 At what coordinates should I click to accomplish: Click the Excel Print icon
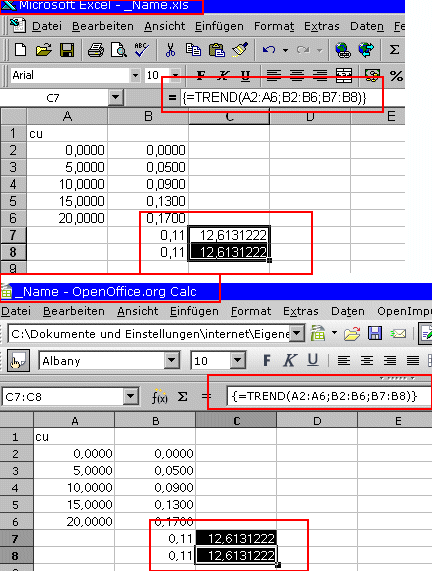(x=96, y=50)
